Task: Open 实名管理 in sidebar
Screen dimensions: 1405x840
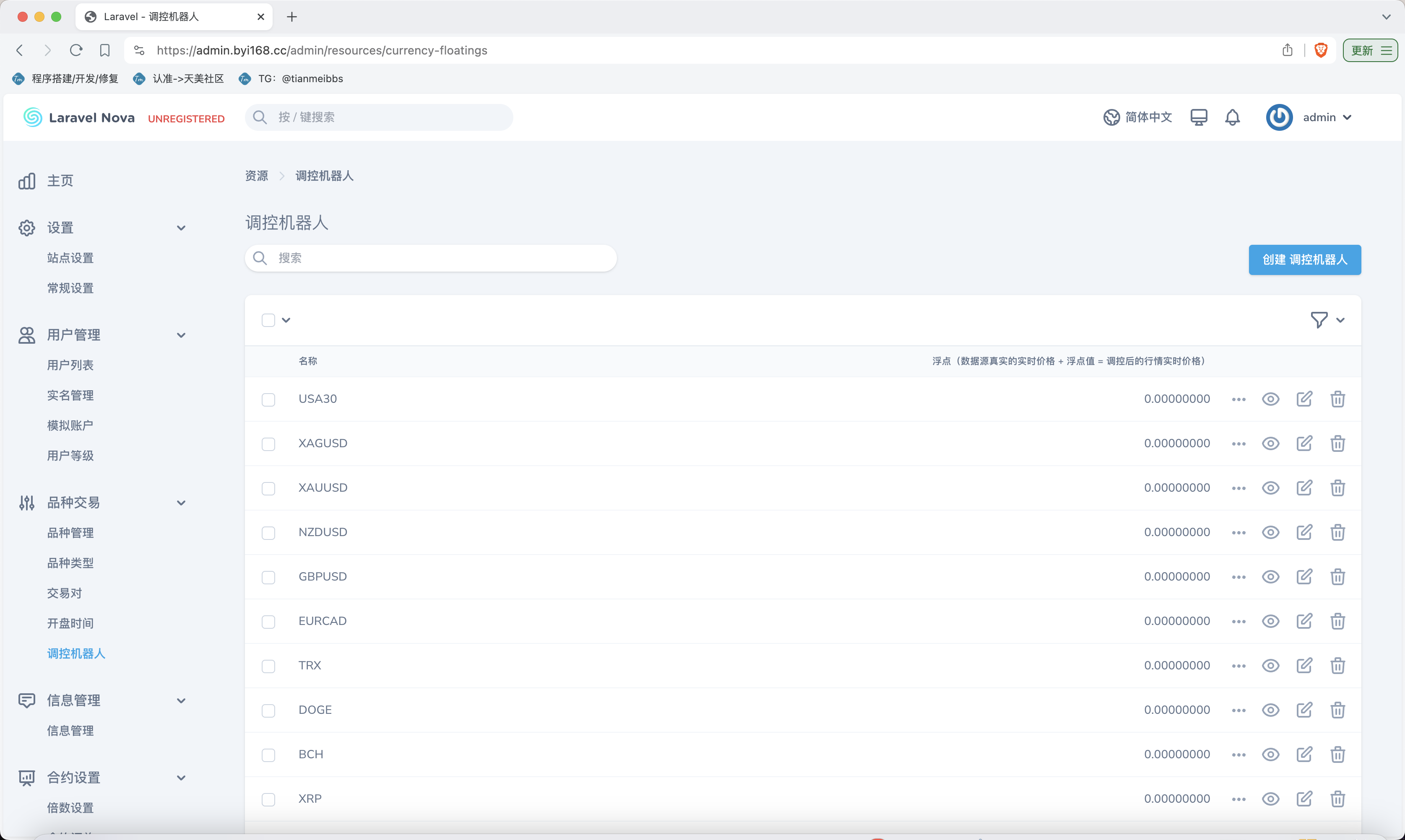Action: point(70,395)
